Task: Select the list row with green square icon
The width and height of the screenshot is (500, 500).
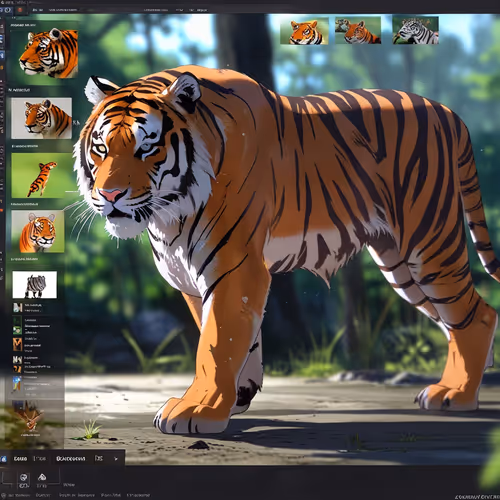Action: pyautogui.click(x=32, y=325)
